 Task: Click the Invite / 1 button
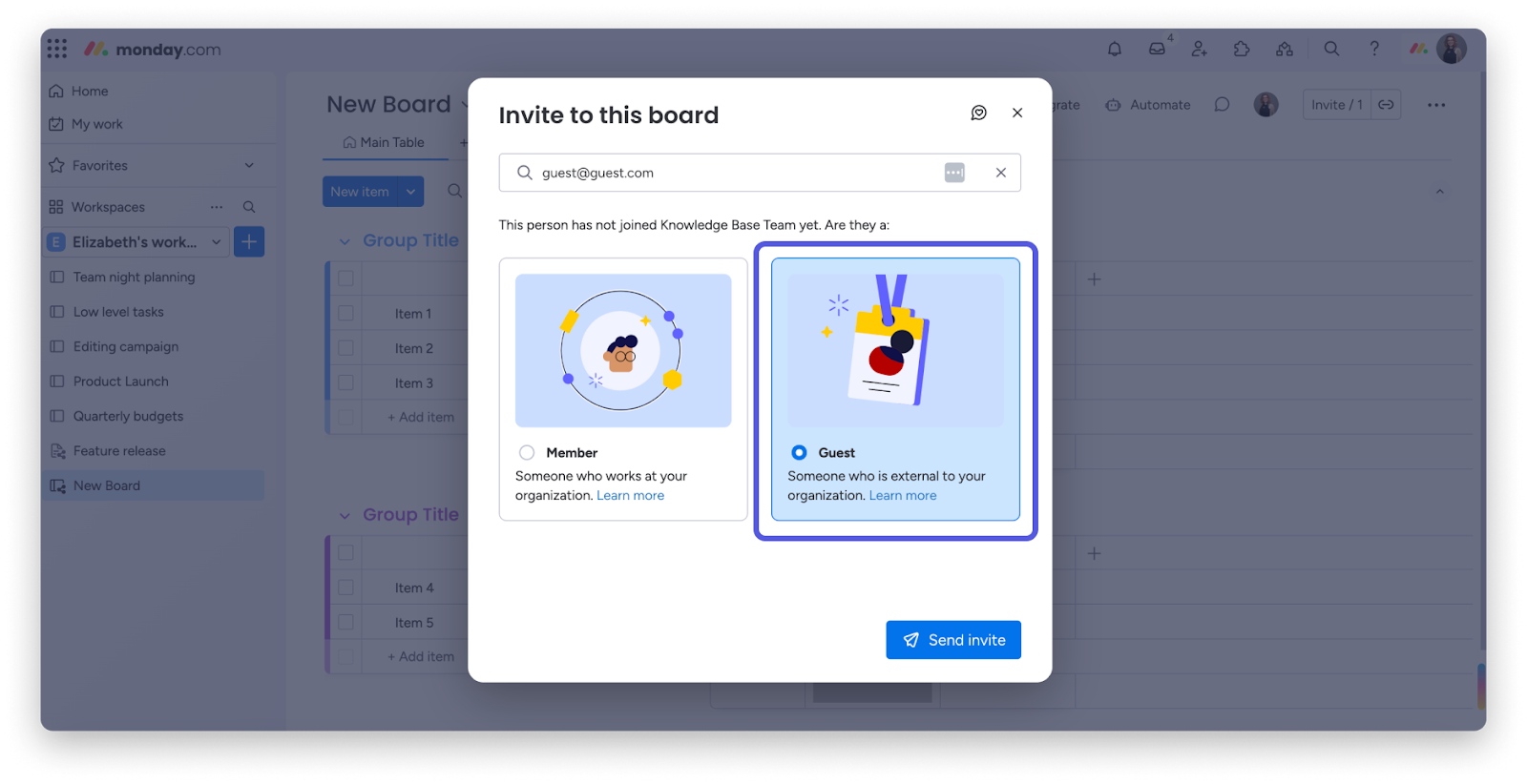(1337, 105)
